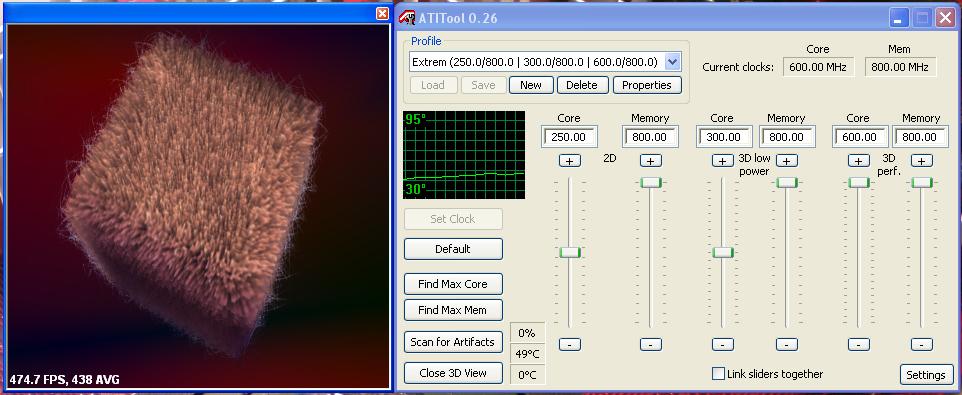
Task: Decrease 3D low power Memory with minus button
Action: tap(787, 344)
